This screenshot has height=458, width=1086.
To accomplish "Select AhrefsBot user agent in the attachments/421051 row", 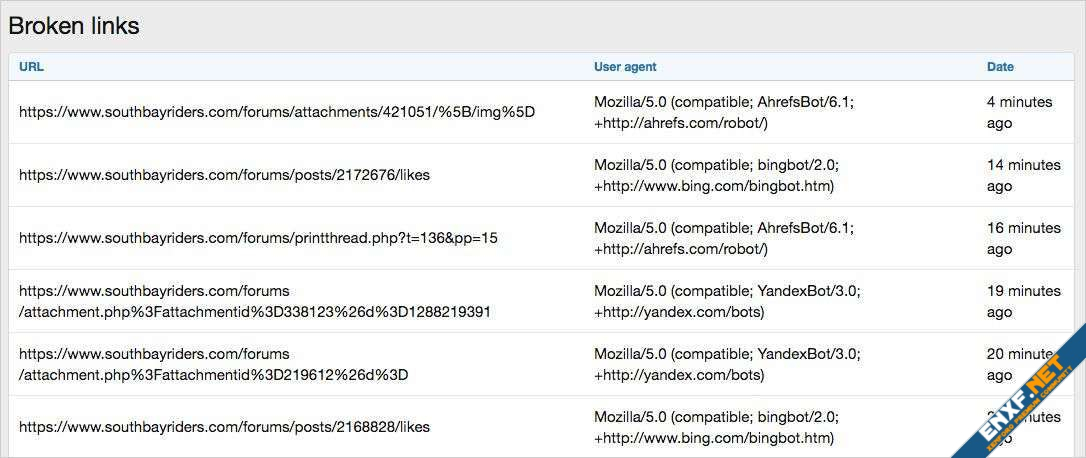I will click(724, 112).
